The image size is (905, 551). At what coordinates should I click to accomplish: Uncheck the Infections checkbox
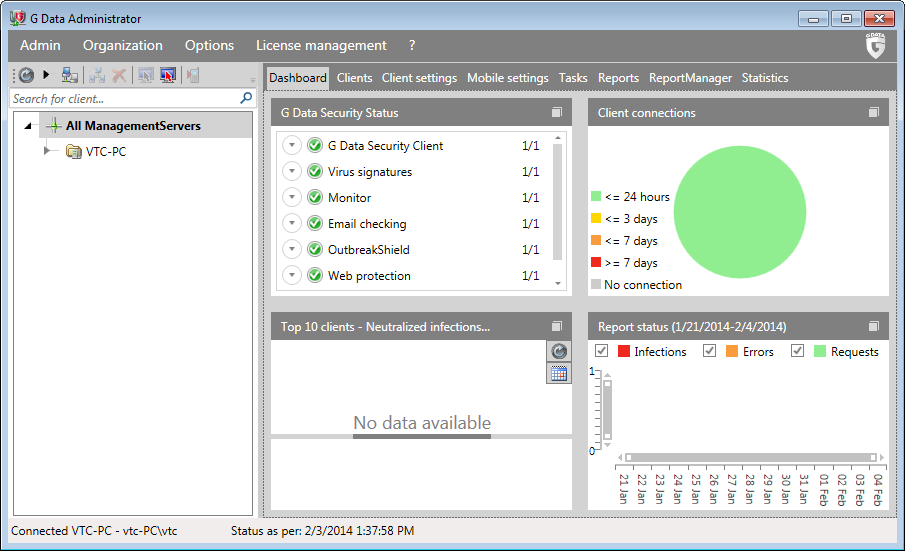[x=602, y=351]
